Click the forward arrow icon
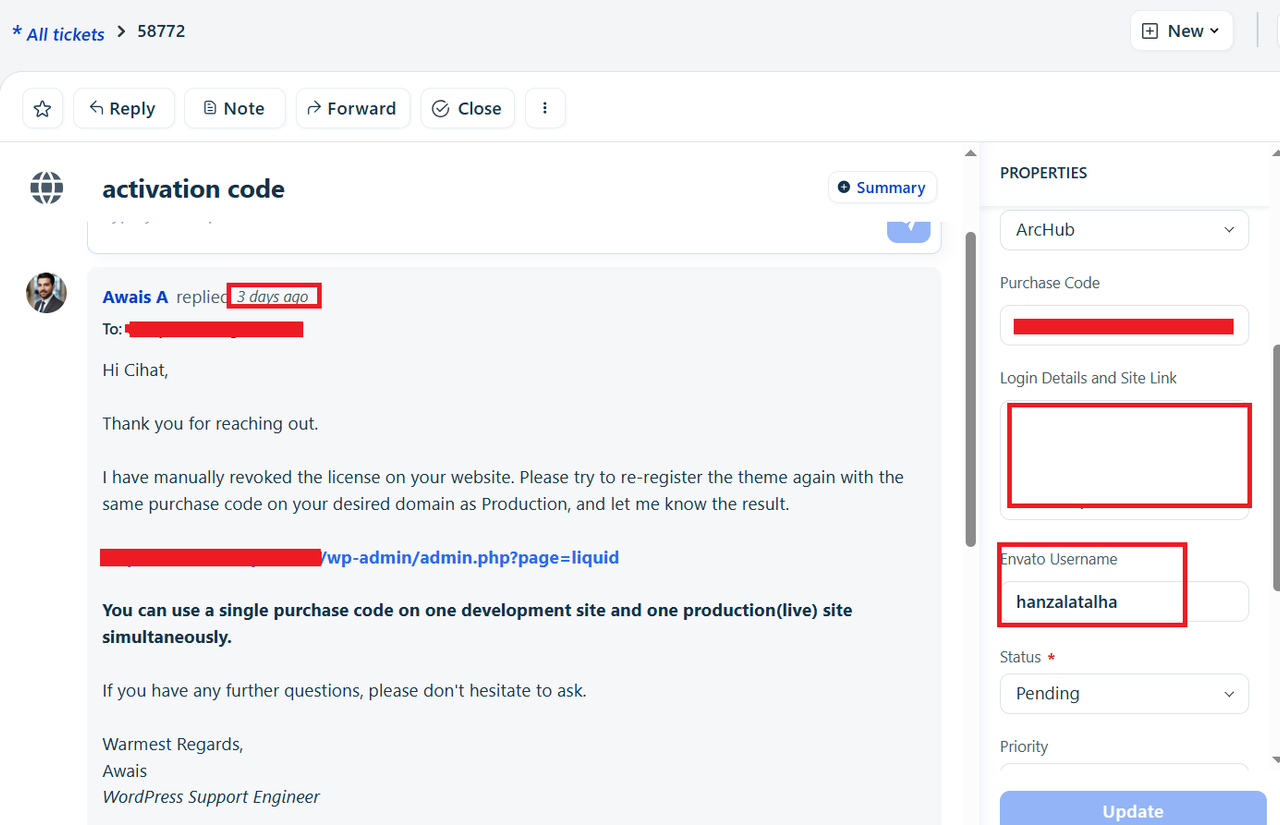Screen dimensions: 1280x825 pyautogui.click(x=314, y=108)
